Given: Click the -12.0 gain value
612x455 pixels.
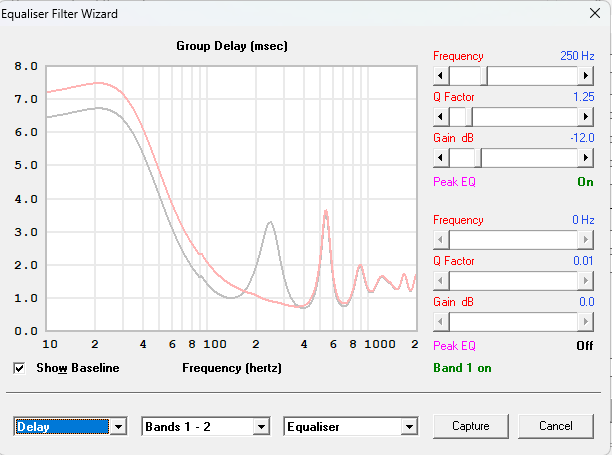Looking at the screenshot, I should tap(582, 138).
